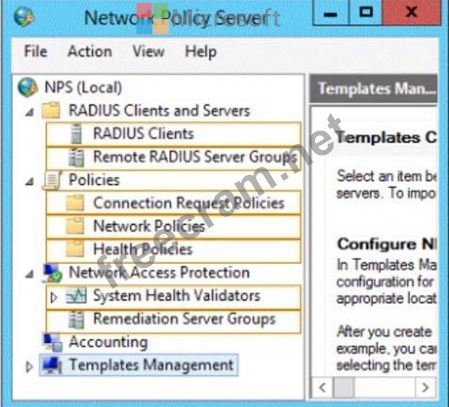Select System Health Validators label
Viewport: 449px width, 407px height.
pyautogui.click(x=177, y=296)
